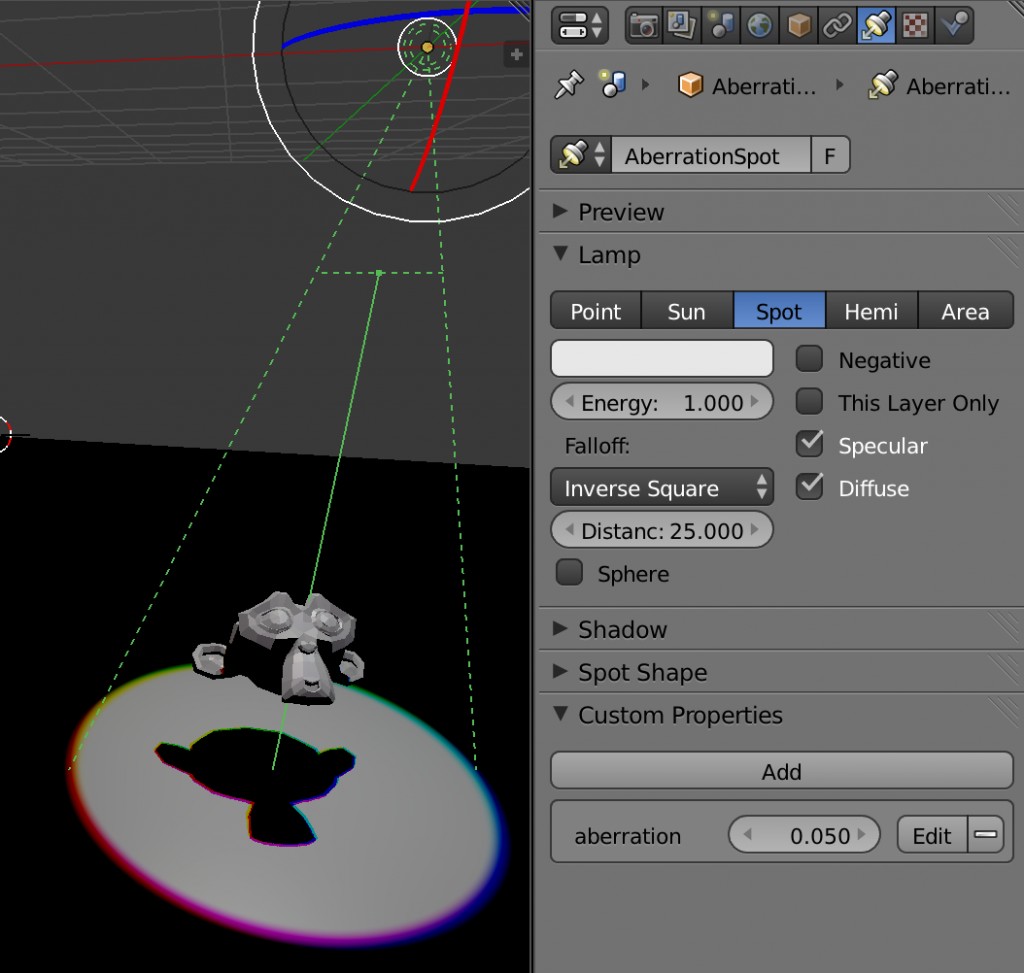Open the Texture properties checkerboard tab

pos(915,26)
